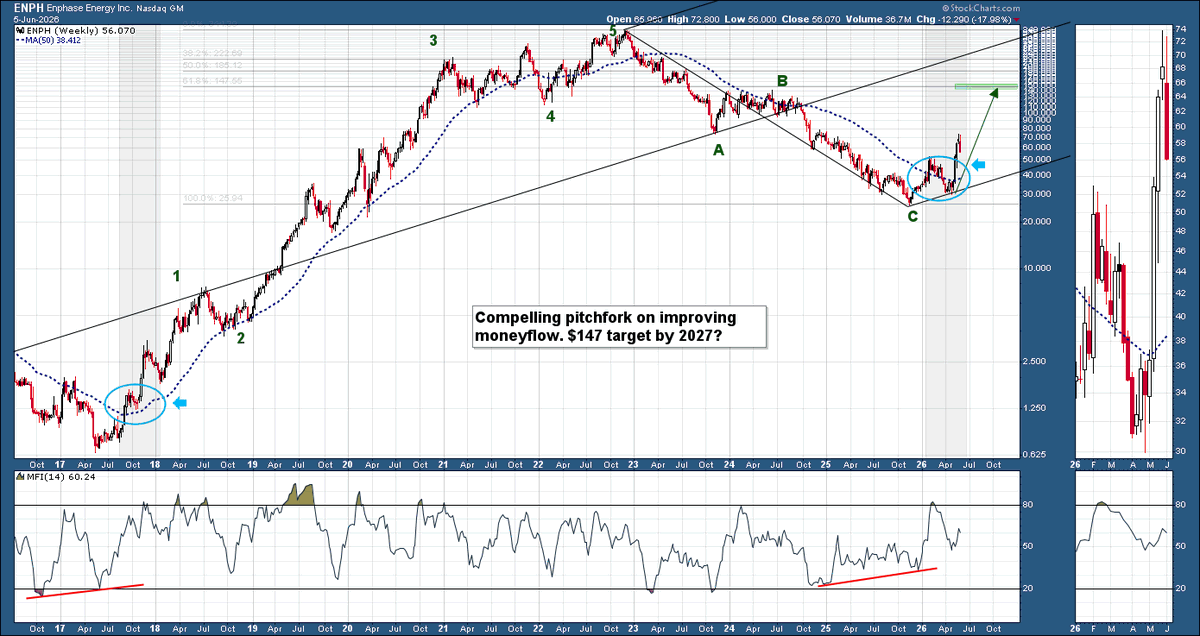Viewport: 1200px width, 636px height.
Task: Click the 0.625 price axis label
Action: pos(1035,454)
